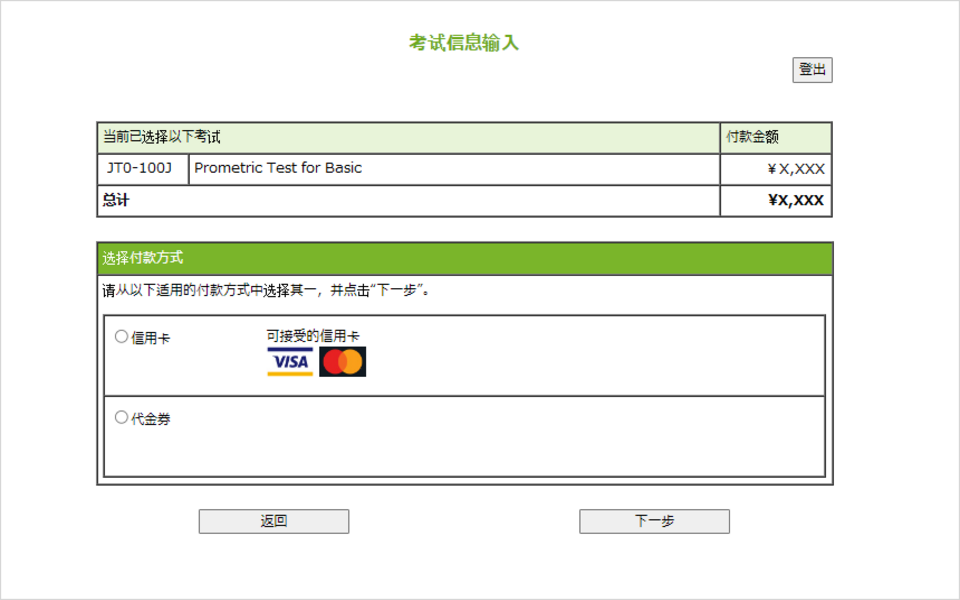Click the 考试信息输入 page title
The height and width of the screenshot is (600, 960).
(466, 43)
